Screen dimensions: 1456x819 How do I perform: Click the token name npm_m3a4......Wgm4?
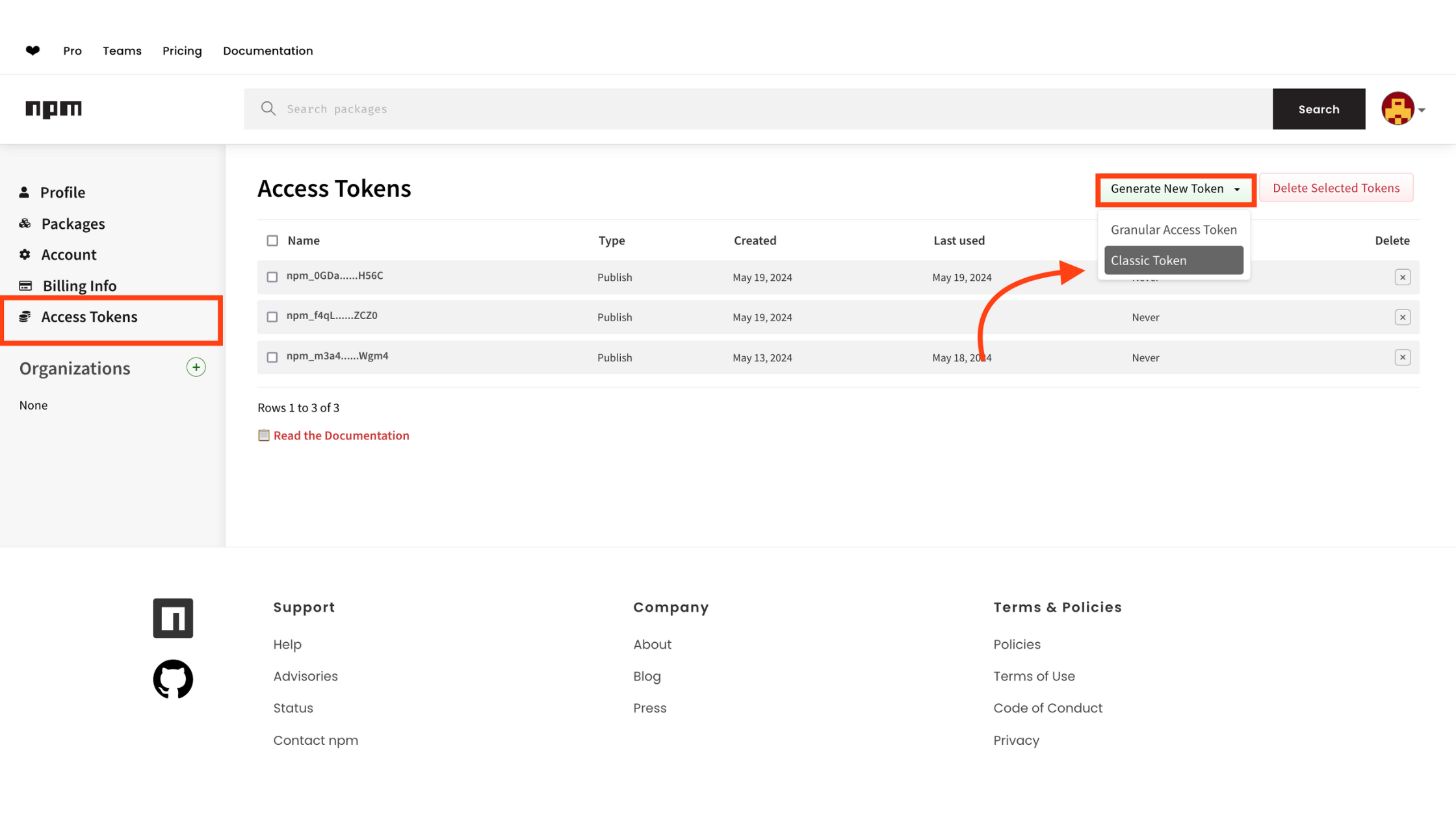click(337, 356)
